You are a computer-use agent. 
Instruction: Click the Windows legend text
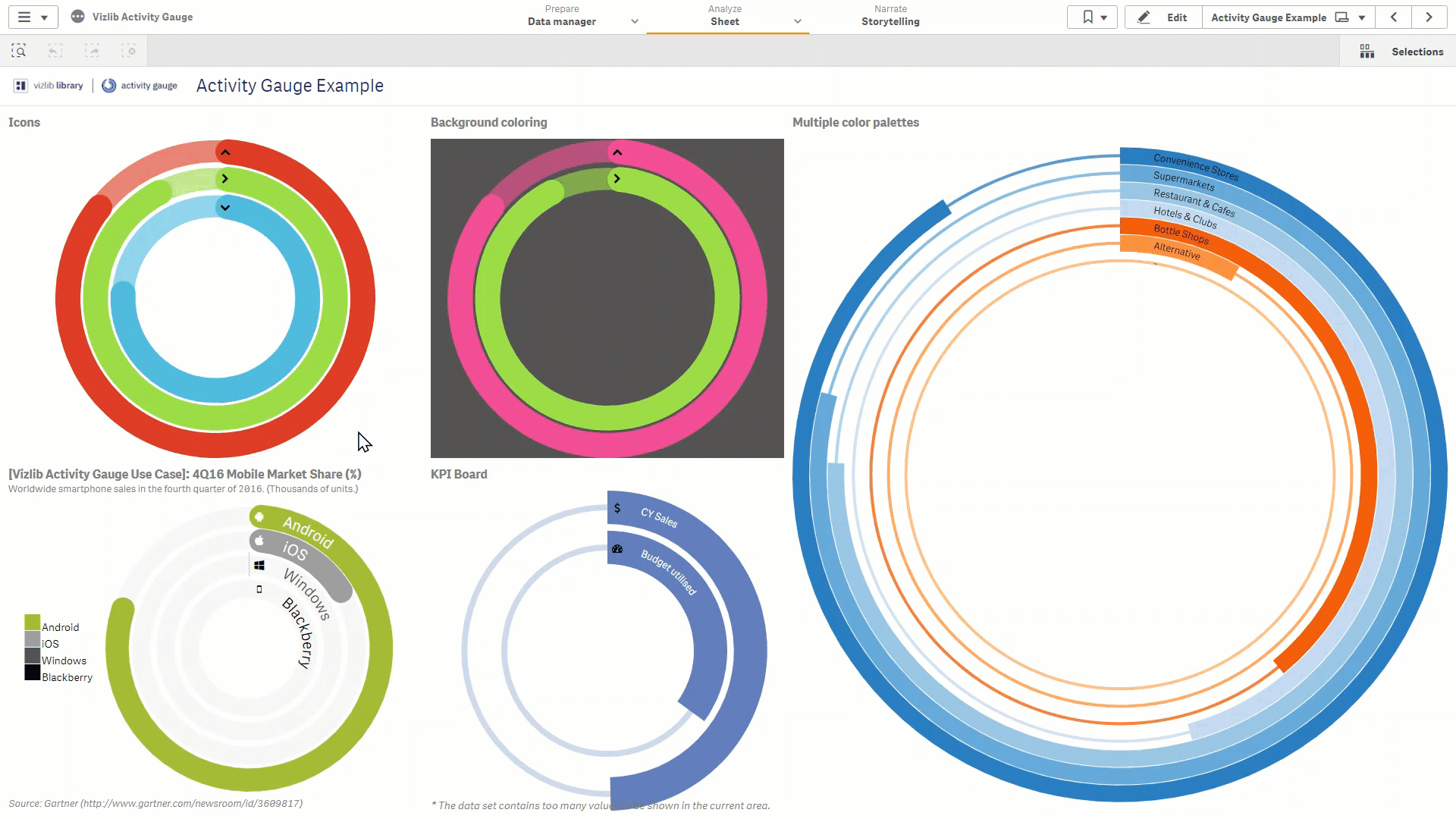point(64,661)
